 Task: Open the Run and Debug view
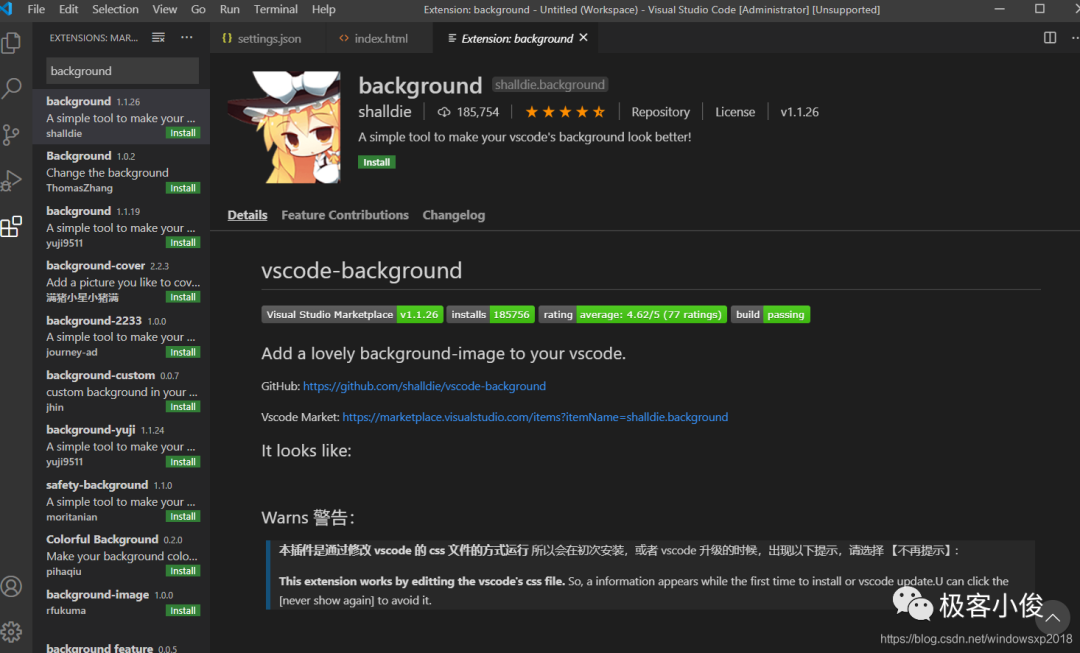point(11,180)
